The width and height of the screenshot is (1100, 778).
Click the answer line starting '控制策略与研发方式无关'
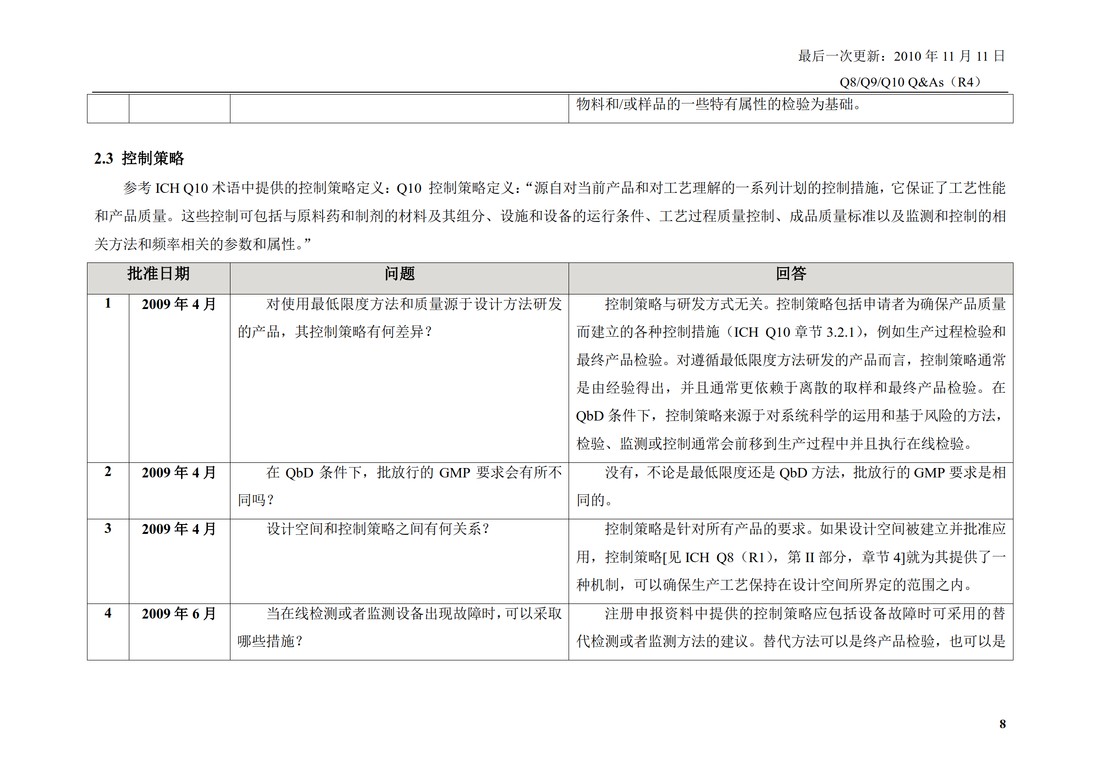pyautogui.click(x=805, y=304)
